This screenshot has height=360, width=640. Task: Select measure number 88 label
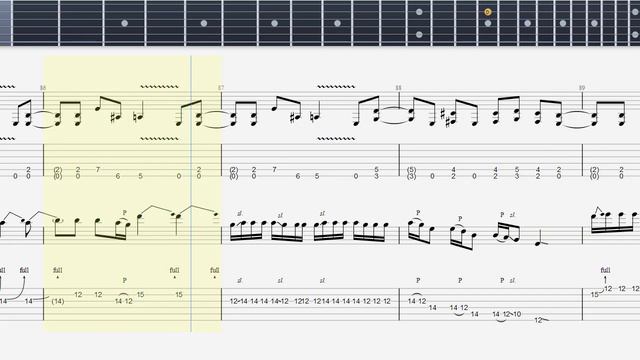click(x=399, y=88)
